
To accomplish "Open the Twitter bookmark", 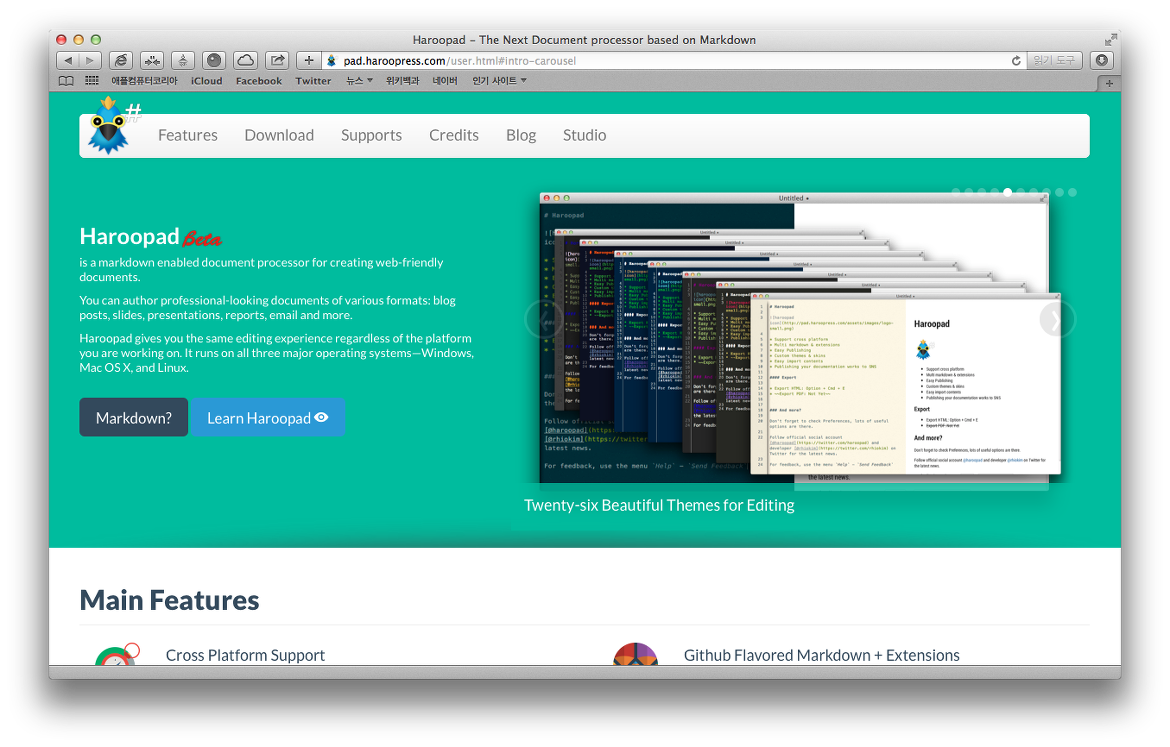I will (x=313, y=81).
